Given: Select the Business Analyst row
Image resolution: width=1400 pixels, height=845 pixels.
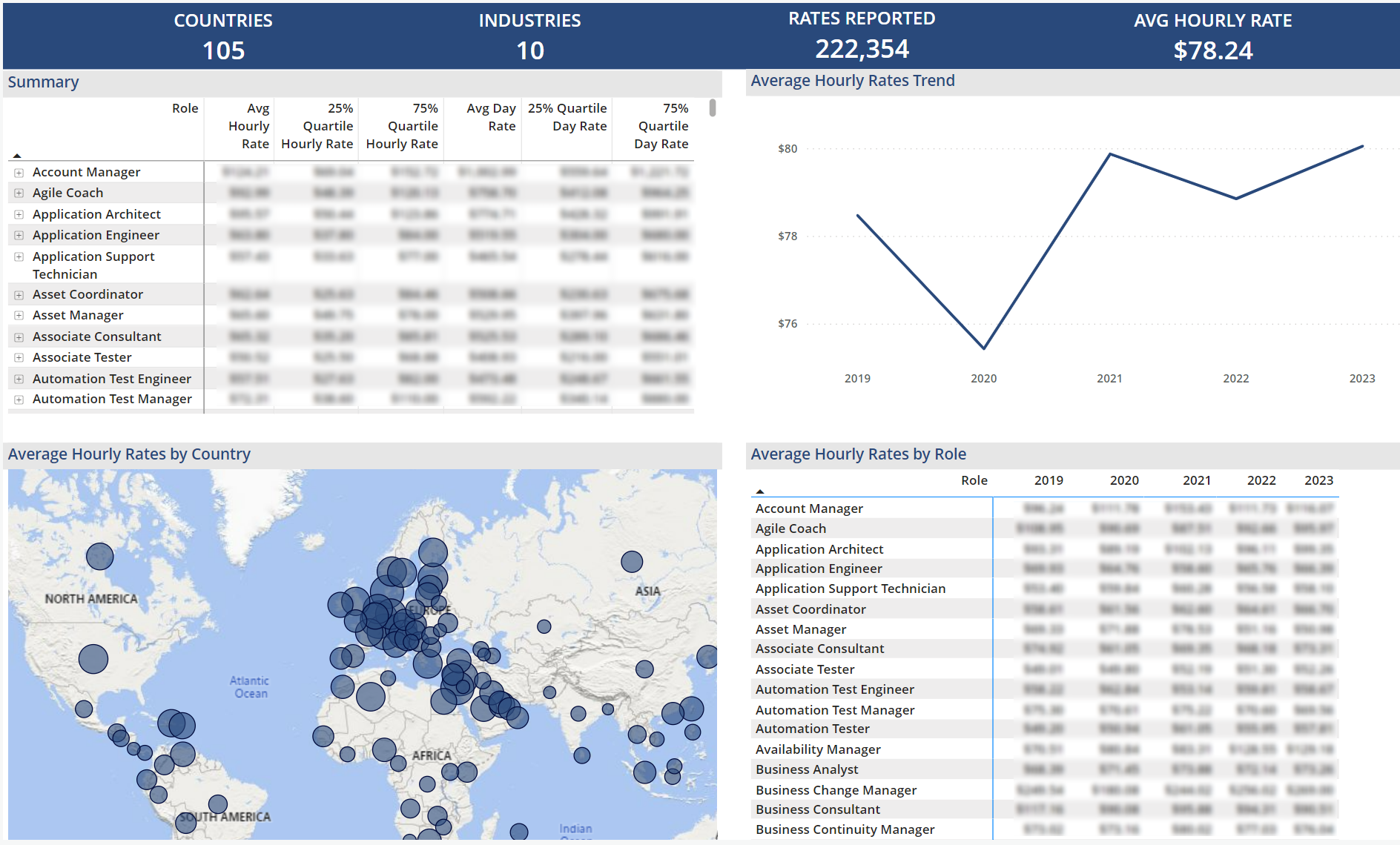Looking at the screenshot, I should [x=808, y=769].
